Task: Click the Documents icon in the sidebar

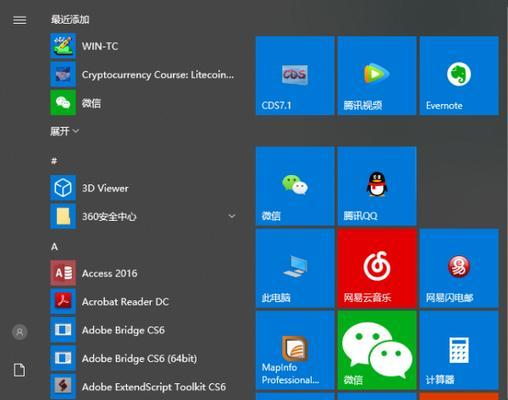Action: tap(19, 370)
